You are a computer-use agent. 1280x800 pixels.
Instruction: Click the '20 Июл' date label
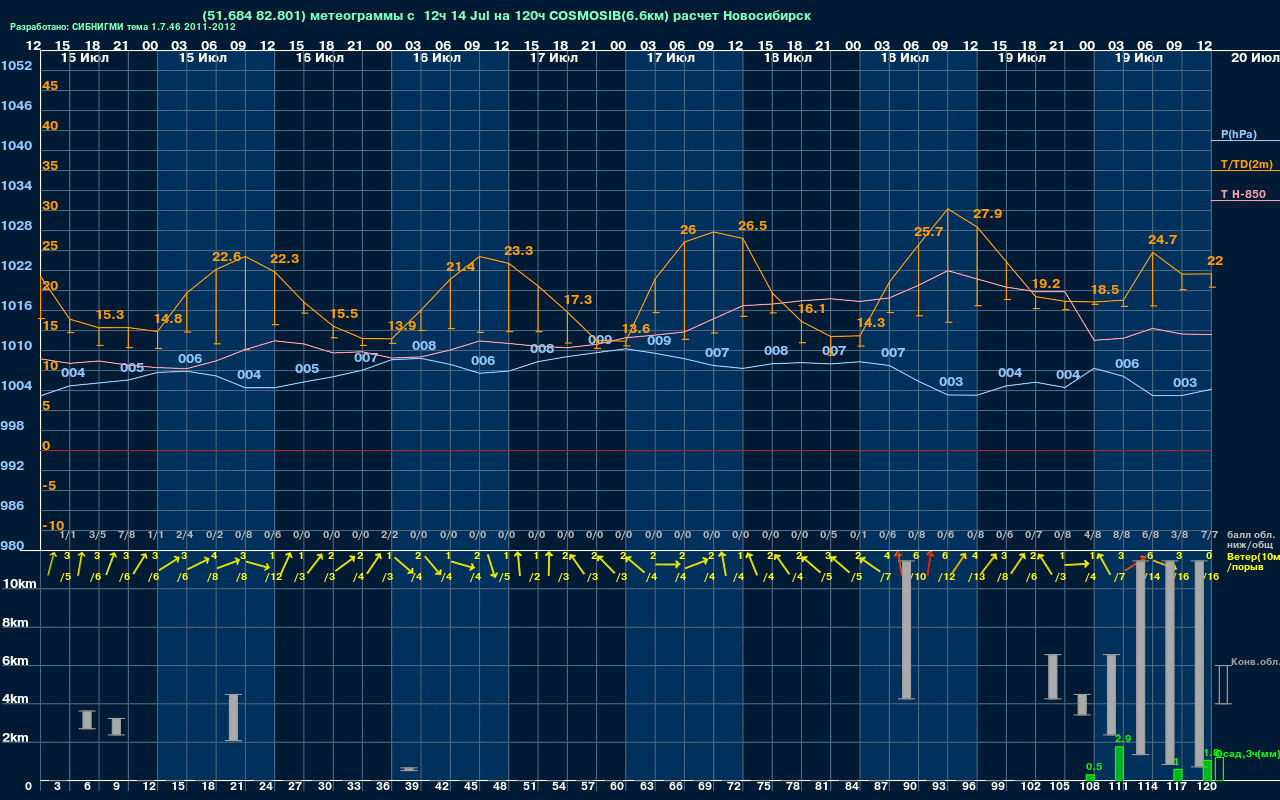1253,58
